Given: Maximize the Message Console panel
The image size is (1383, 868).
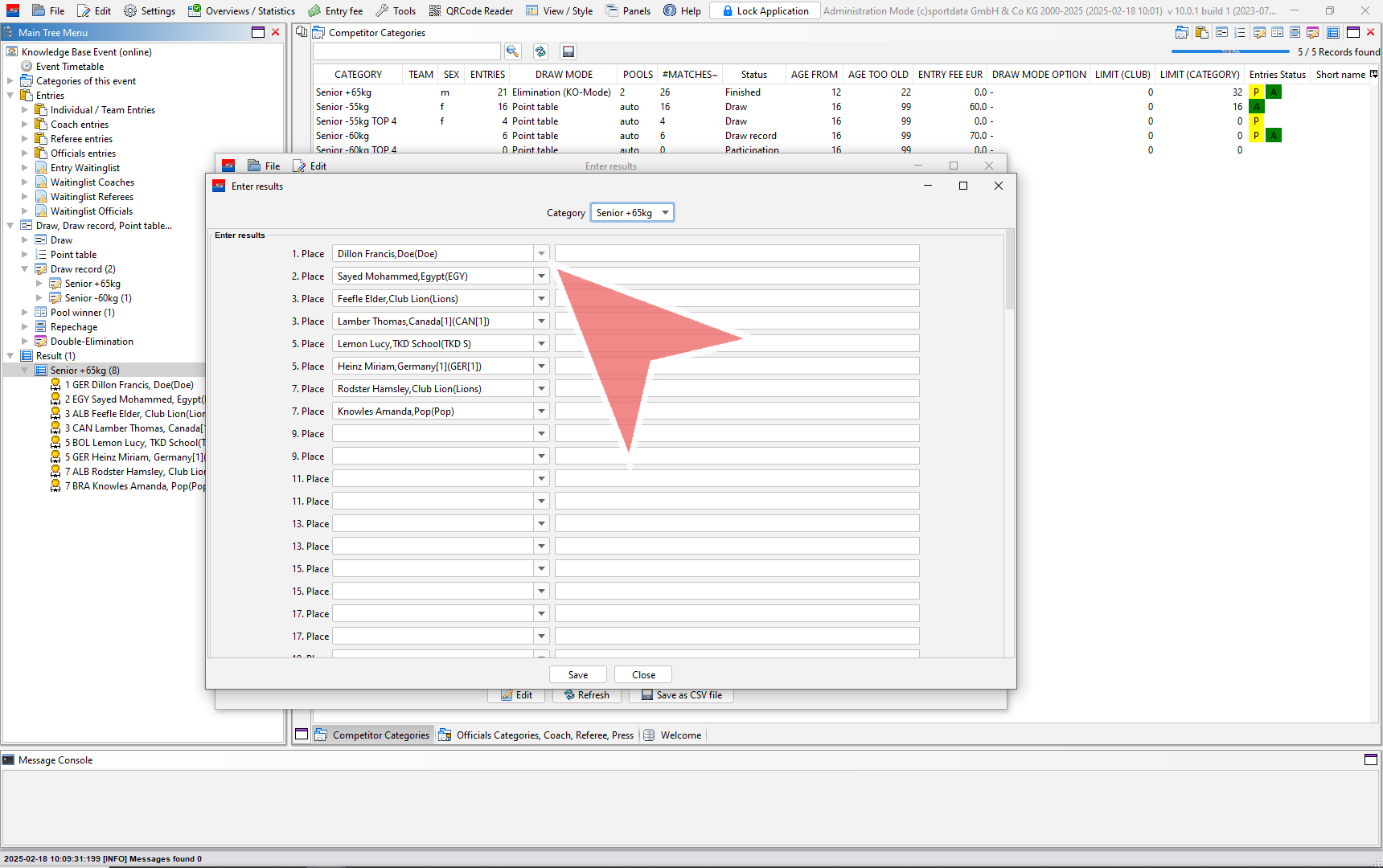Looking at the screenshot, I should click(x=1371, y=759).
